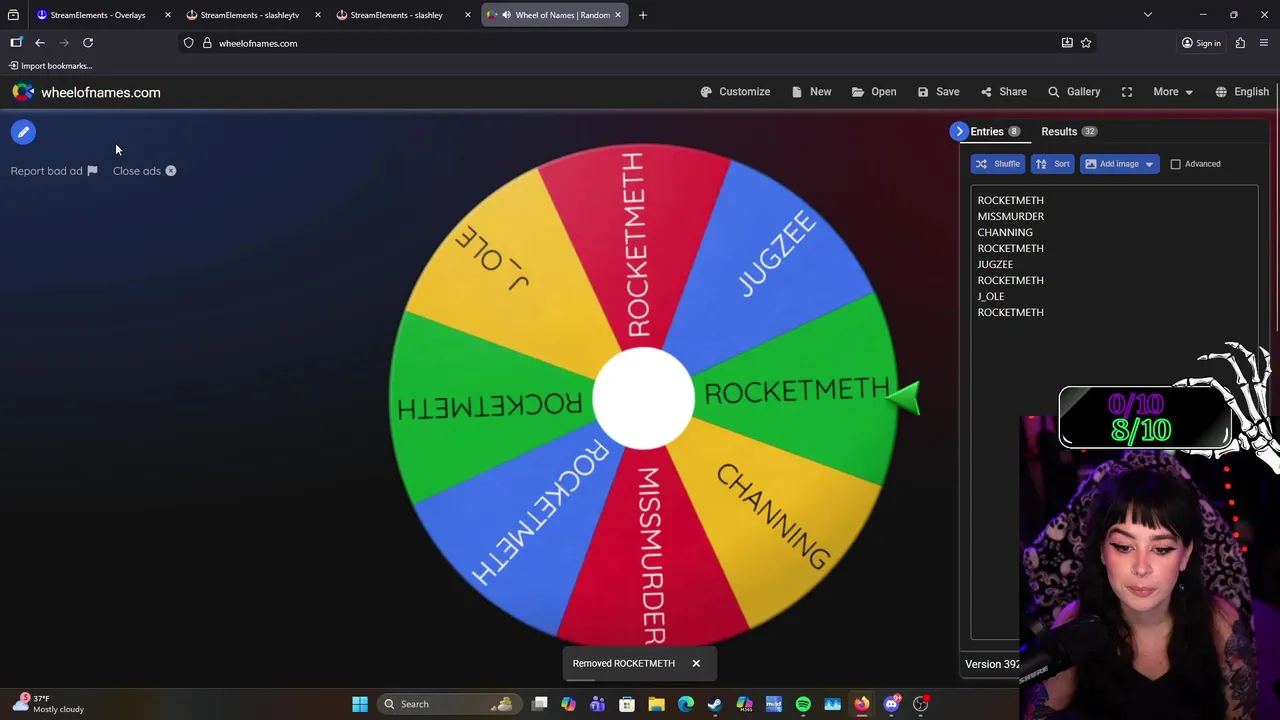Screen dimensions: 1280x720
Task: Switch to StreamElements - Overlays tab
Action: point(97,15)
